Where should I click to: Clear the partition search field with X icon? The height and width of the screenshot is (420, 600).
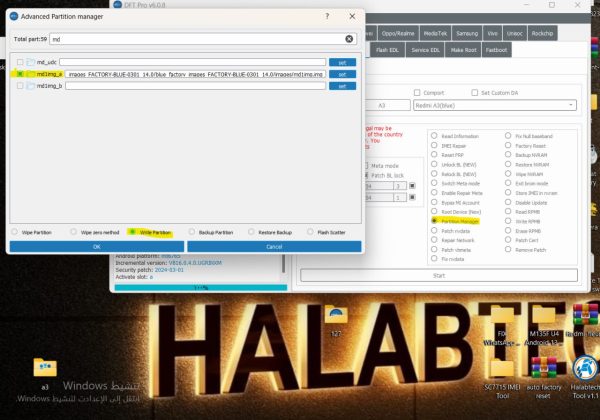349,39
